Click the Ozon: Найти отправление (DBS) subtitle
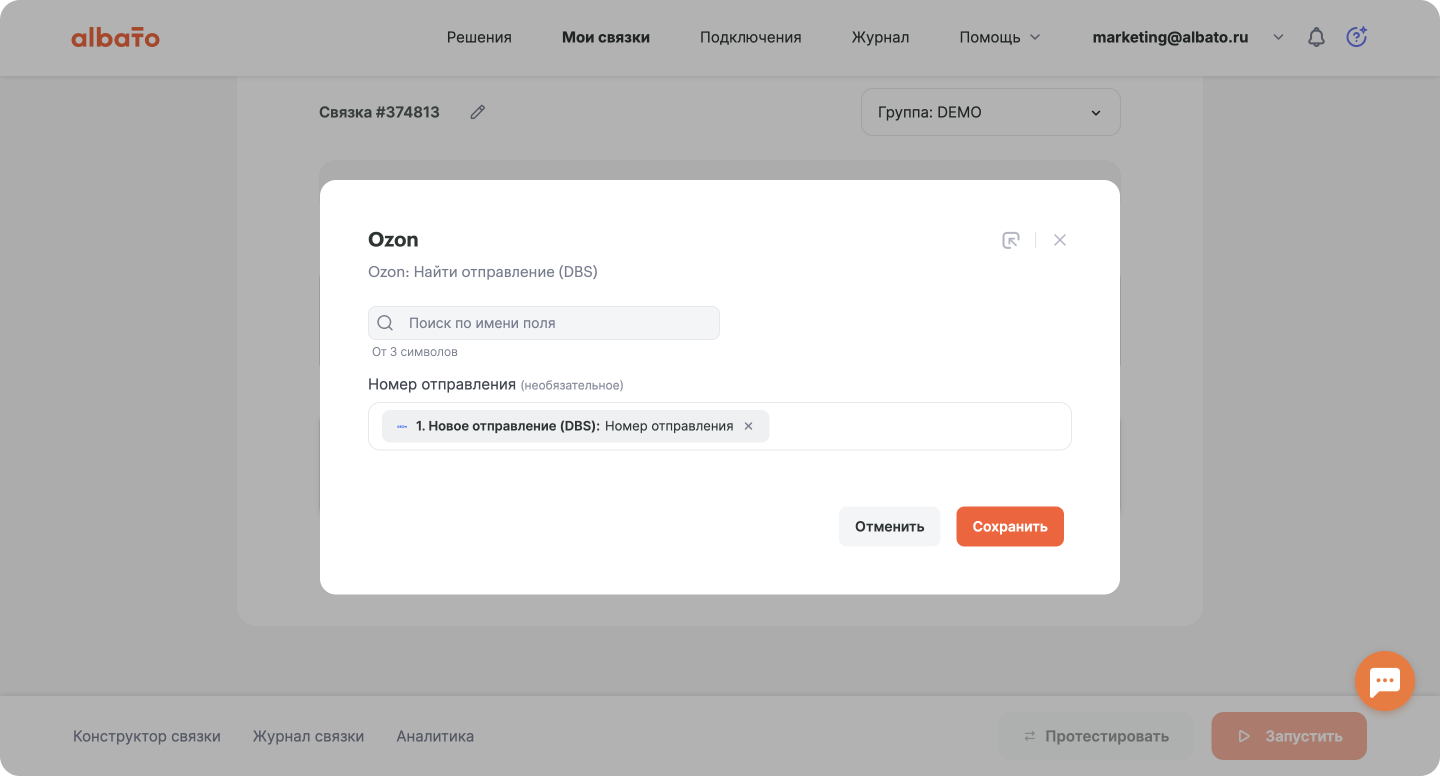Image resolution: width=1440 pixels, height=776 pixels. pos(483,272)
